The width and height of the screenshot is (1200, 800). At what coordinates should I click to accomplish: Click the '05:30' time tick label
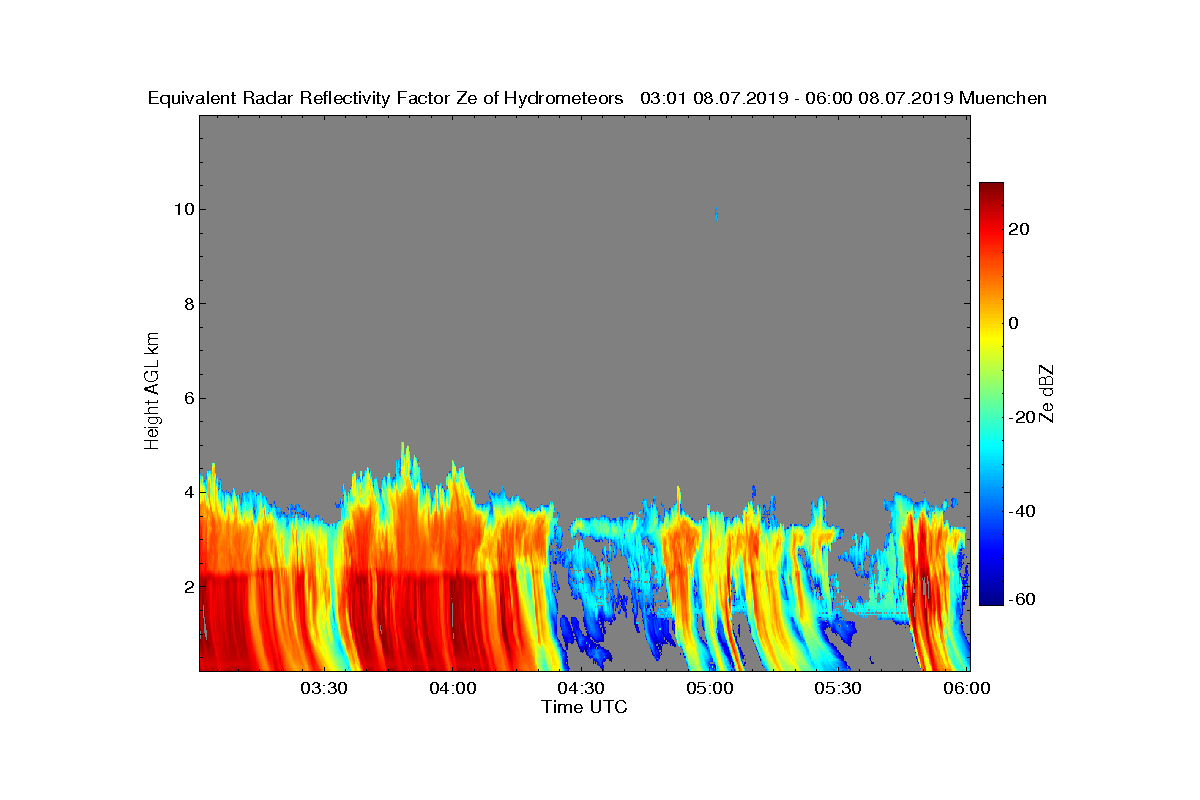point(838,689)
